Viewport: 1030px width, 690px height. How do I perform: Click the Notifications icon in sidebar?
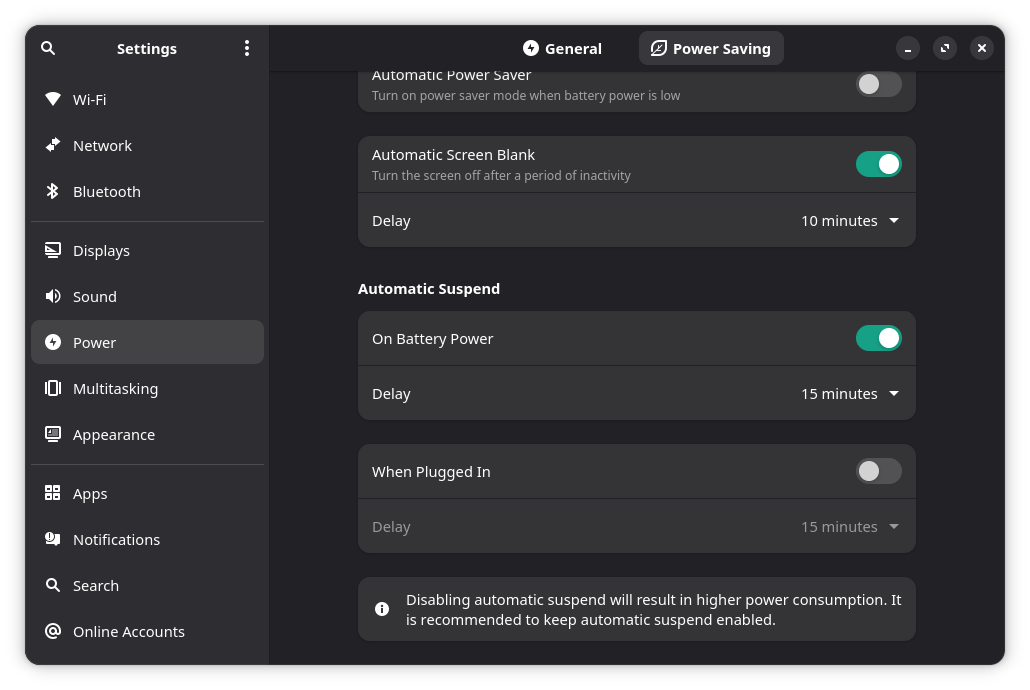pos(53,539)
